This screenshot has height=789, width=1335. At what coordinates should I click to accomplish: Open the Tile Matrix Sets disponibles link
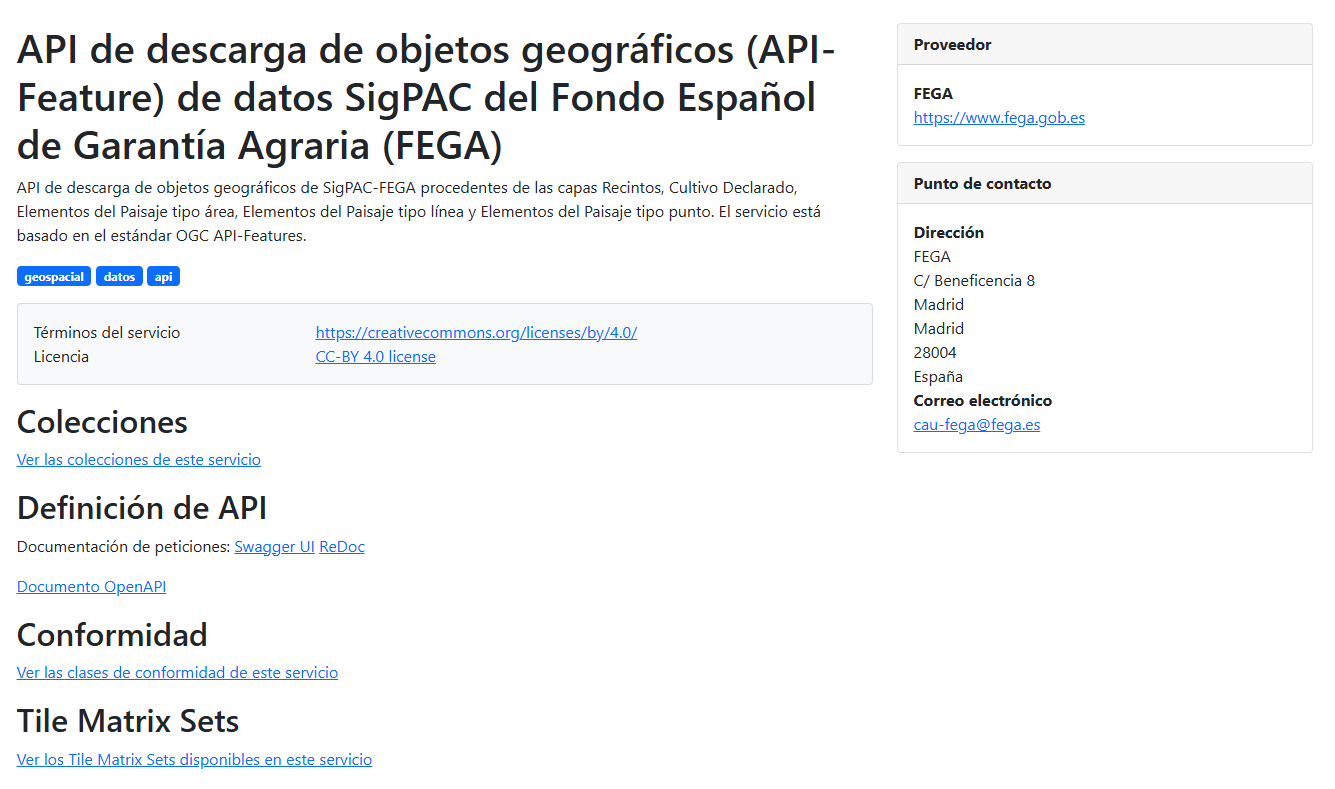[194, 760]
